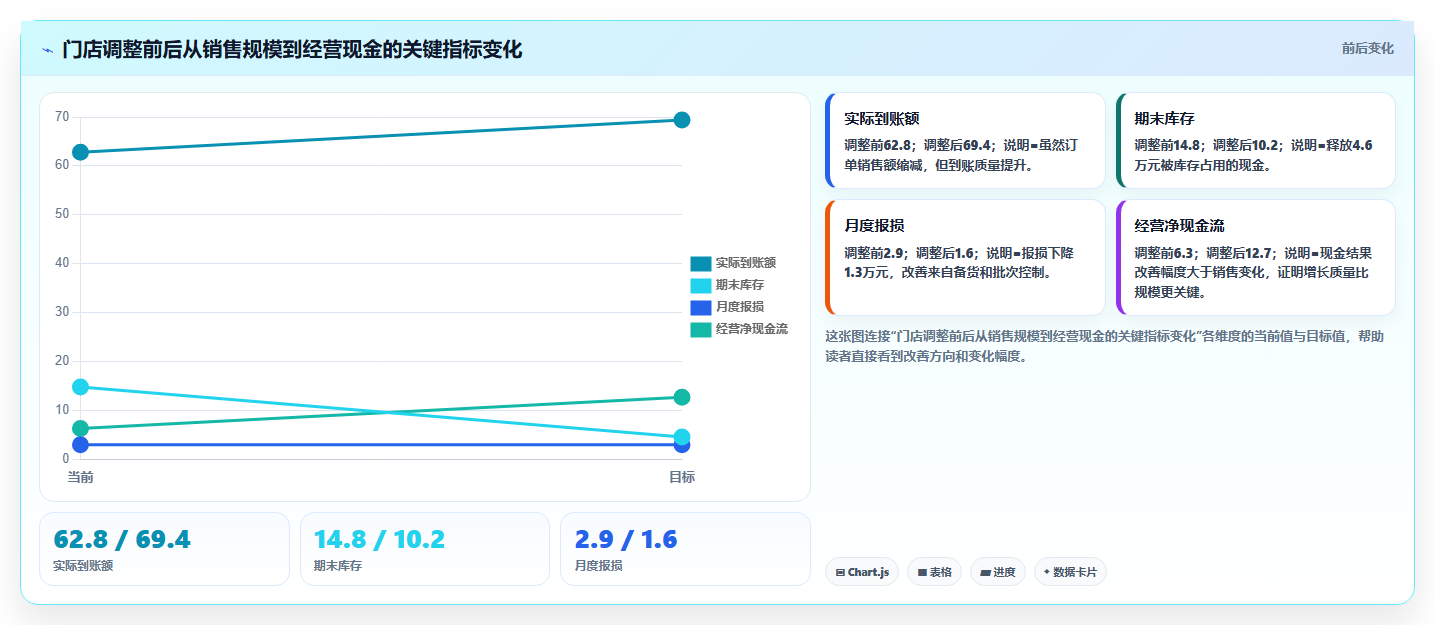Select the 62.8 / 69.4 stat card
Image resolution: width=1435 pixels, height=625 pixels.
pyautogui.click(x=164, y=549)
